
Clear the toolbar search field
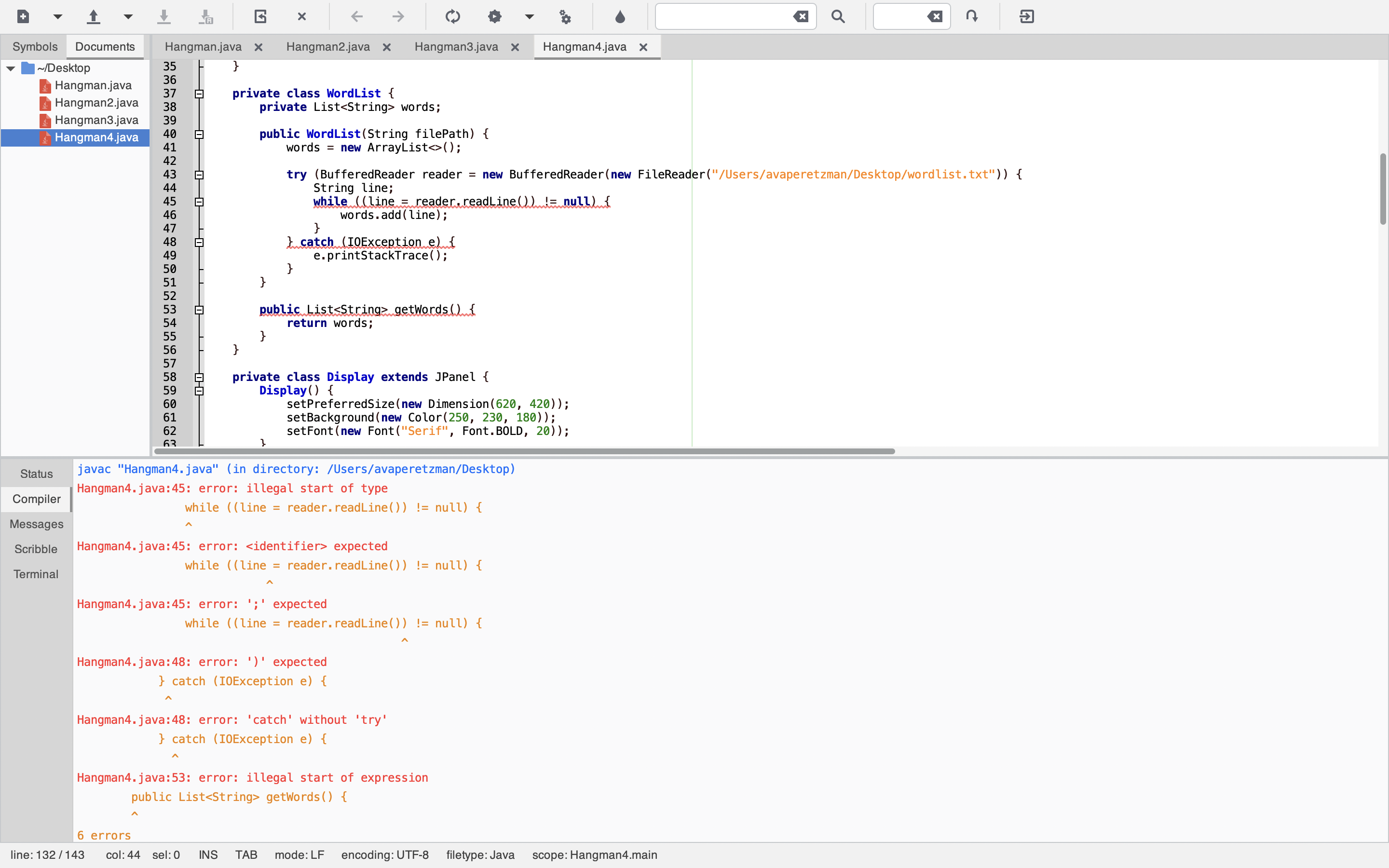[x=801, y=17]
